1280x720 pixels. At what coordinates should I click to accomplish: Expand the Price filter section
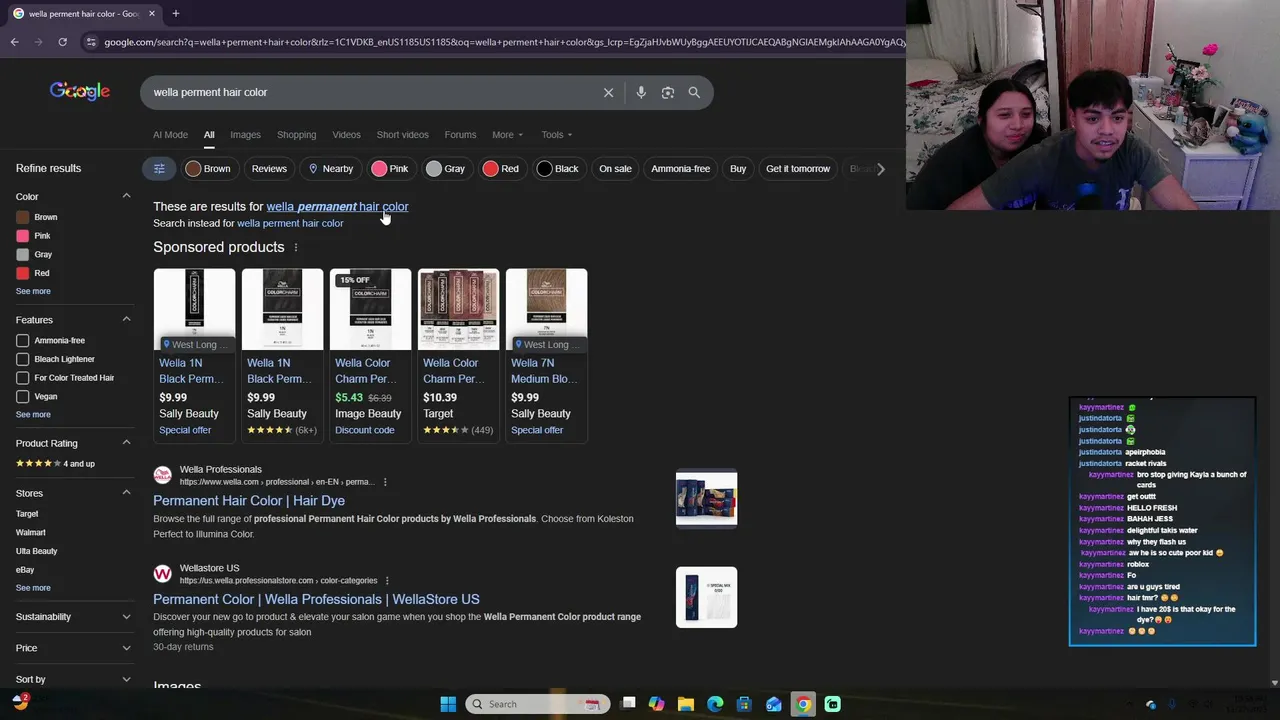click(x=126, y=648)
